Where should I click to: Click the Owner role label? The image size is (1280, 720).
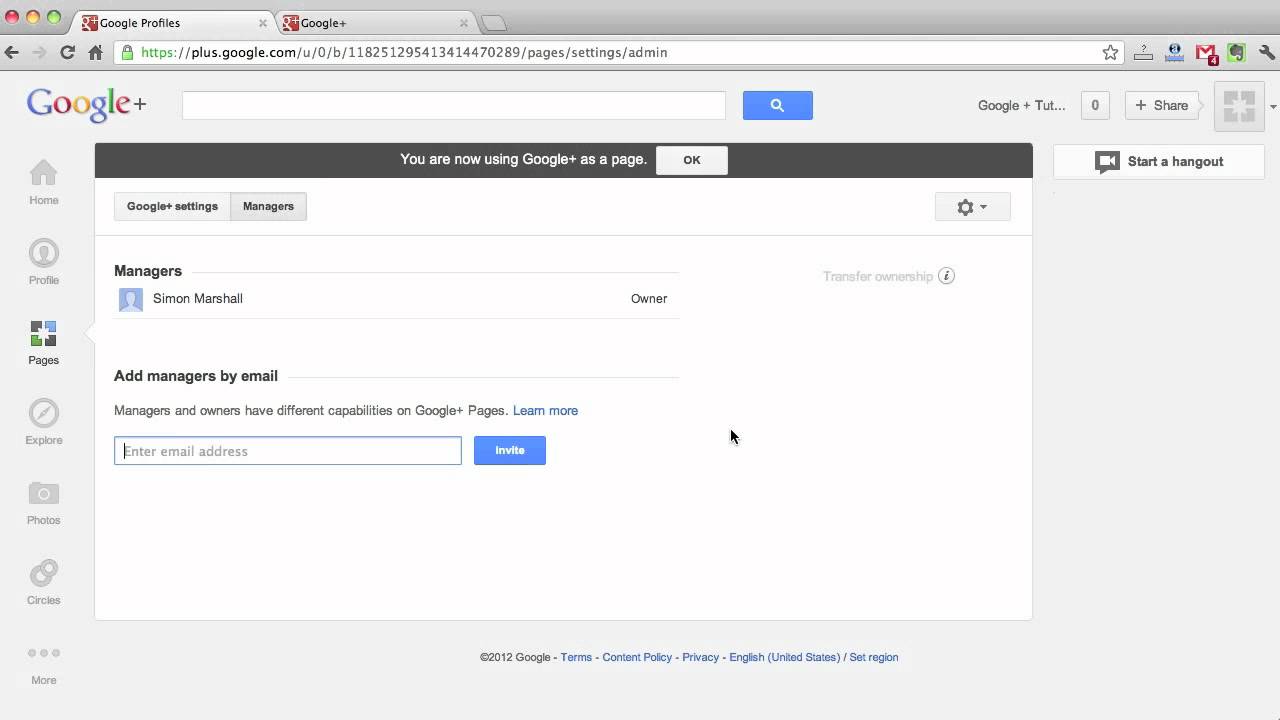(649, 299)
